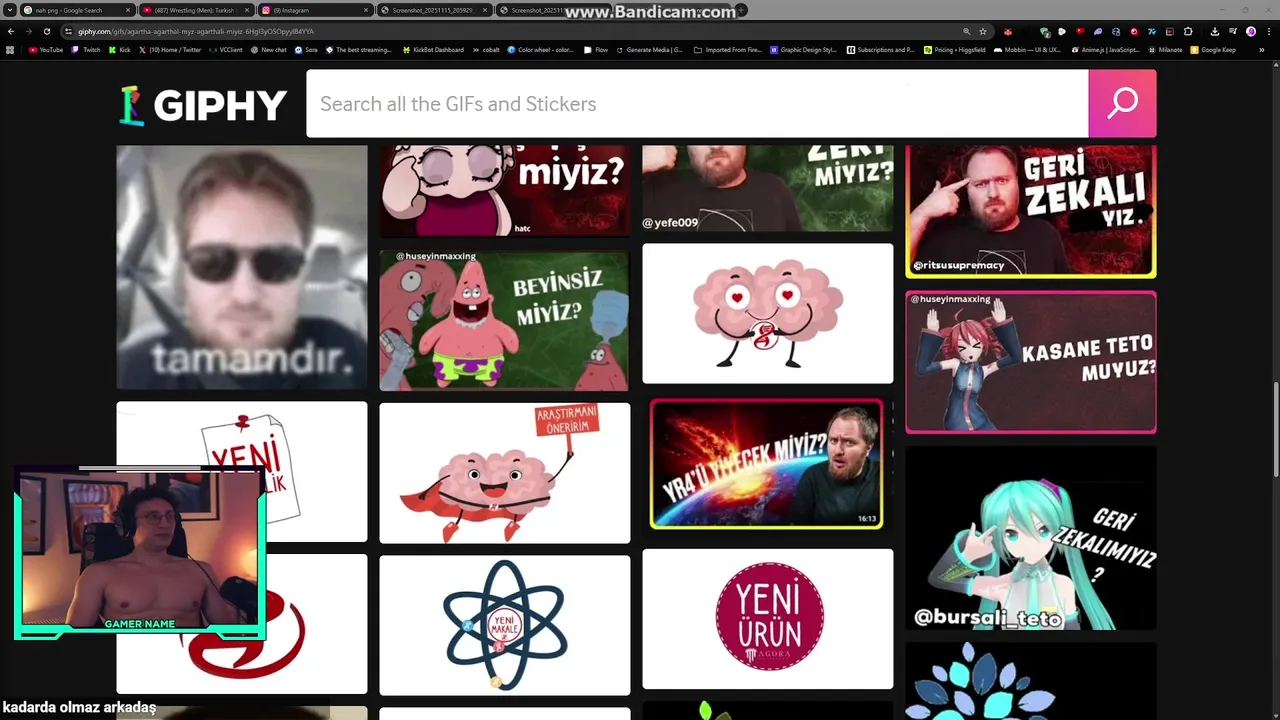Open the 'tamamdır.' sunglasses man GIF
This screenshot has width=1280, height=720.
tap(242, 267)
